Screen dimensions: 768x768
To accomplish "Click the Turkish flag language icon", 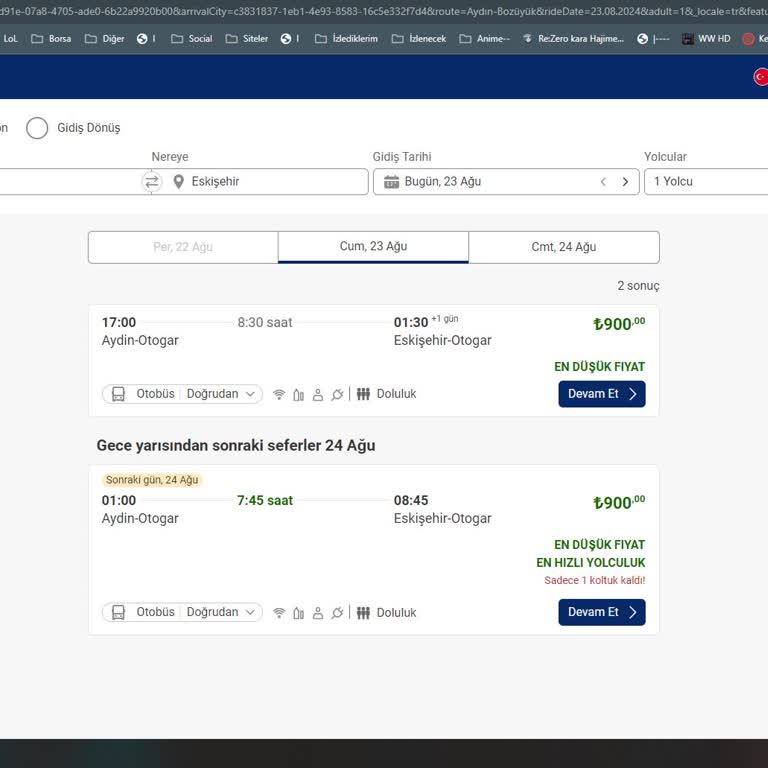I will 760,77.
